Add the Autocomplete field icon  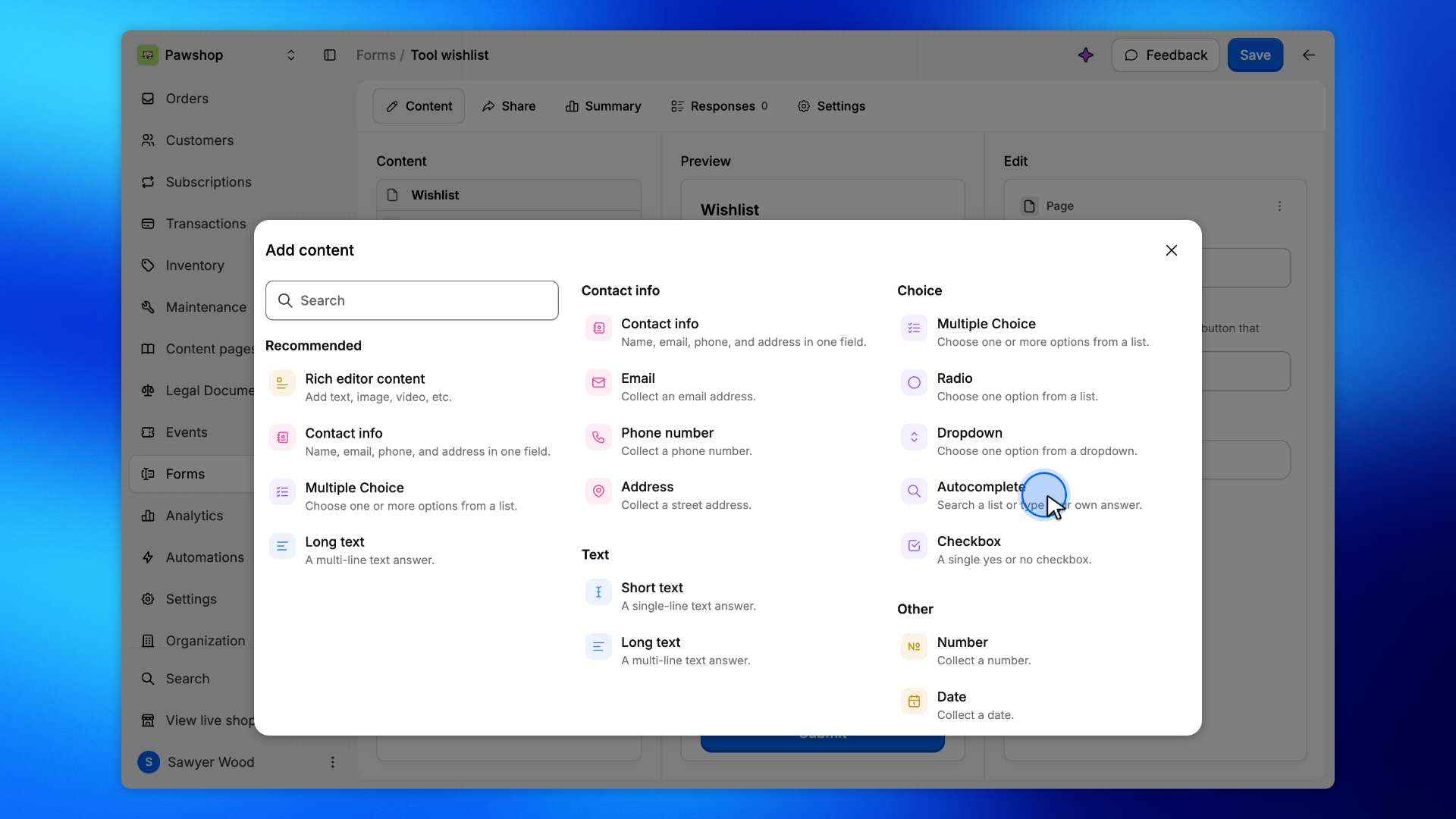tap(914, 491)
